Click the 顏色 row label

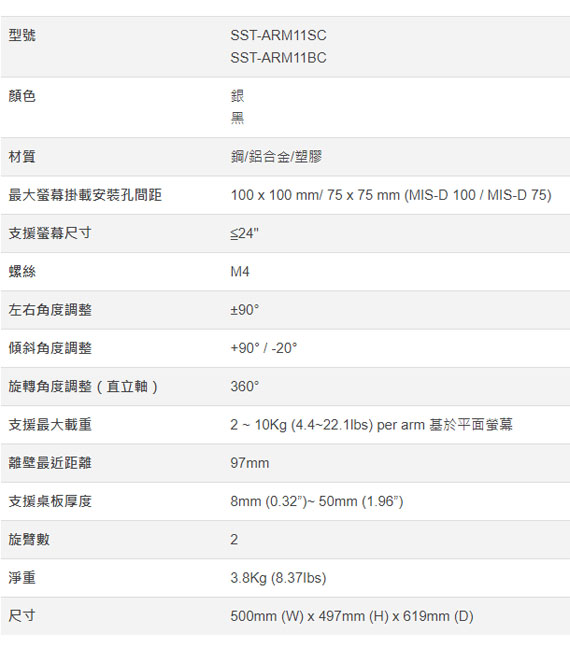pyautogui.click(x=22, y=96)
